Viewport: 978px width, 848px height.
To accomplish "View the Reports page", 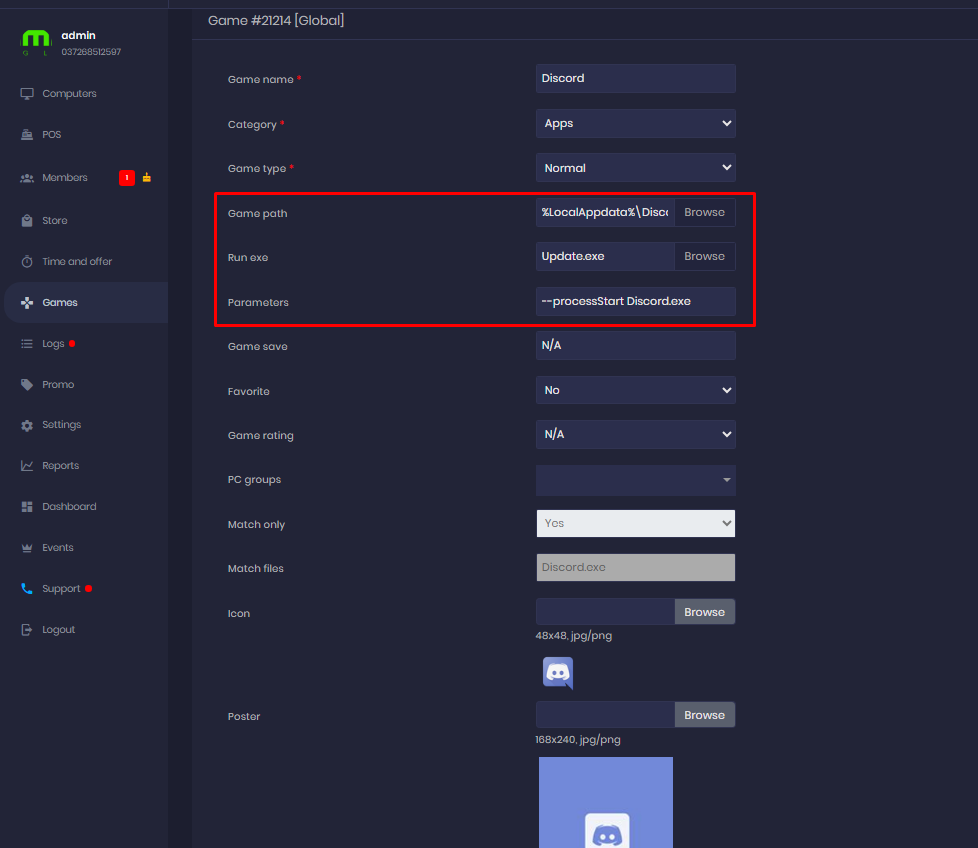I will [61, 466].
